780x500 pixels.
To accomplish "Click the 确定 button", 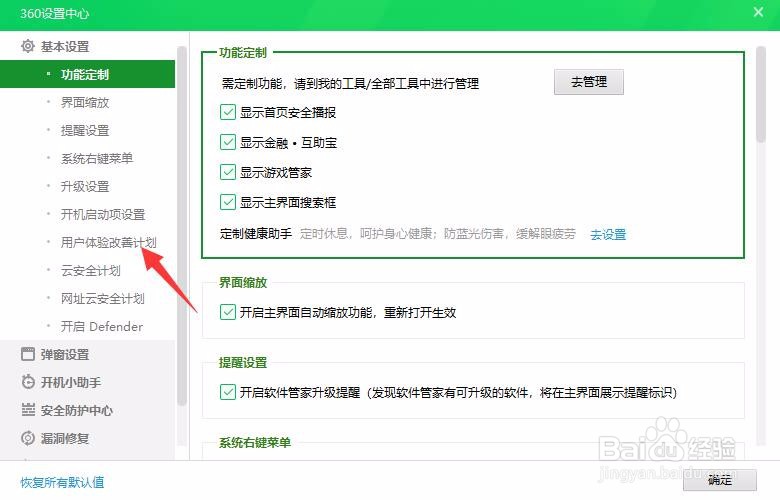I will [720, 480].
